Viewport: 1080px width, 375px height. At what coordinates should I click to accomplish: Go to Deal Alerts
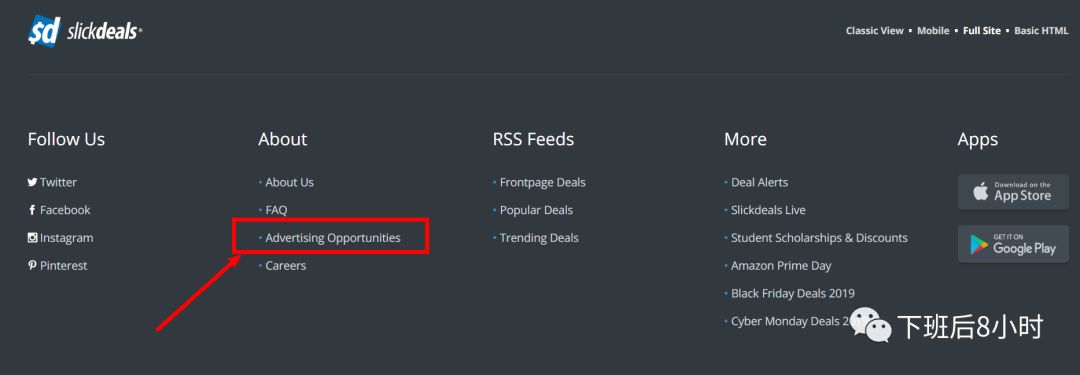point(760,183)
